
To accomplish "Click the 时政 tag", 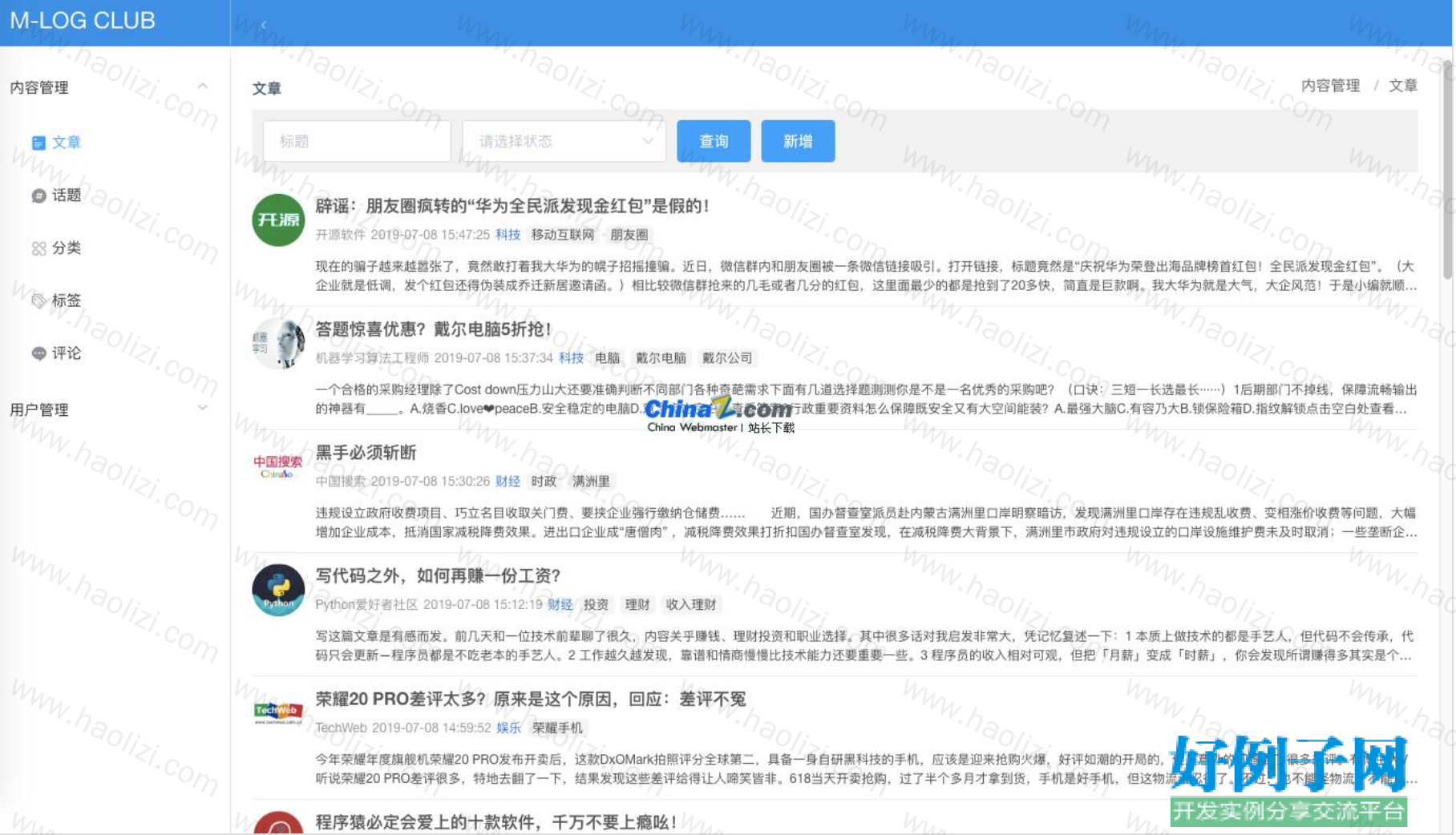I will point(544,482).
